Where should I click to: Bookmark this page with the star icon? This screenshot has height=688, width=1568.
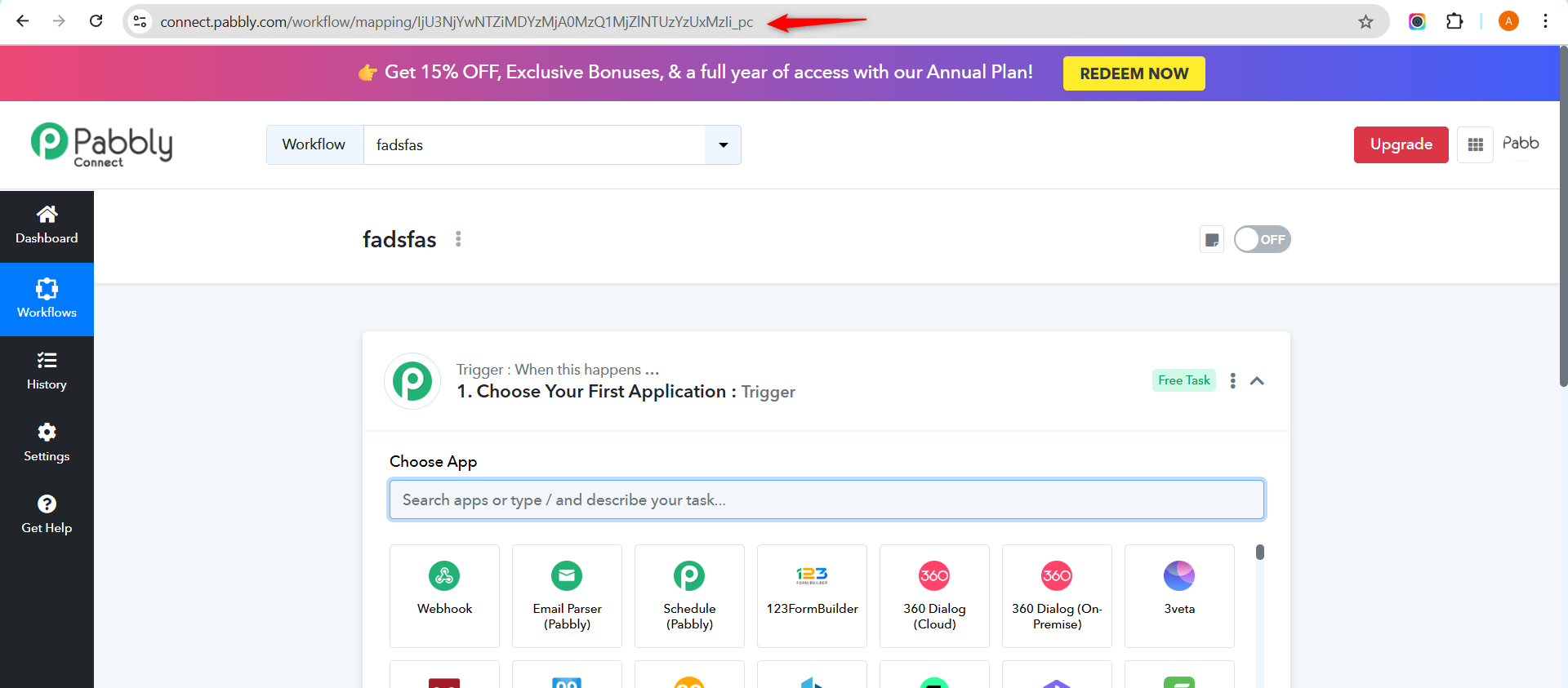[x=1365, y=22]
